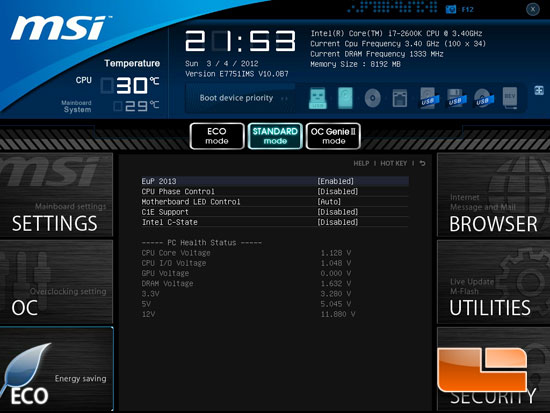Click the Boot device priority label

coord(236,98)
